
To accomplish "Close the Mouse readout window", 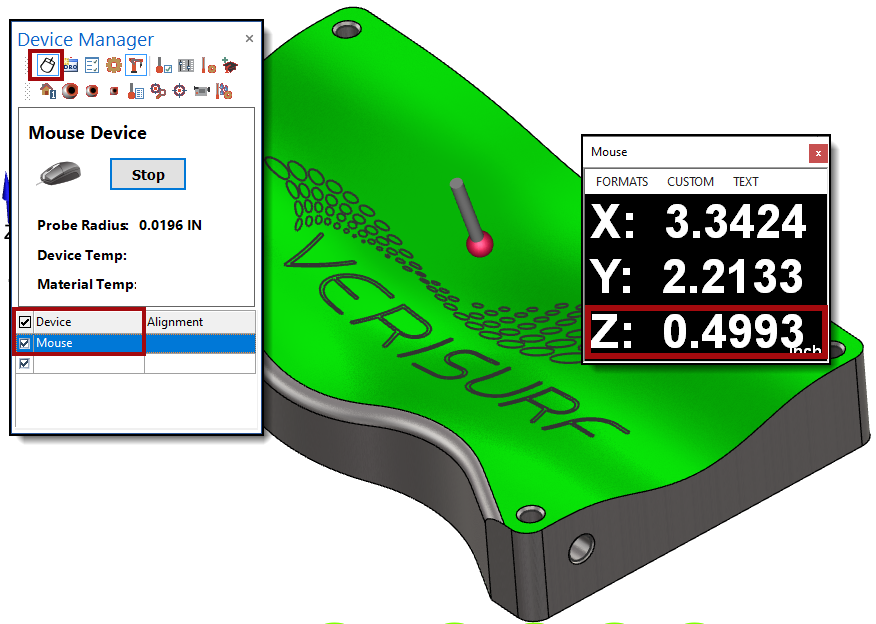I will click(x=818, y=153).
